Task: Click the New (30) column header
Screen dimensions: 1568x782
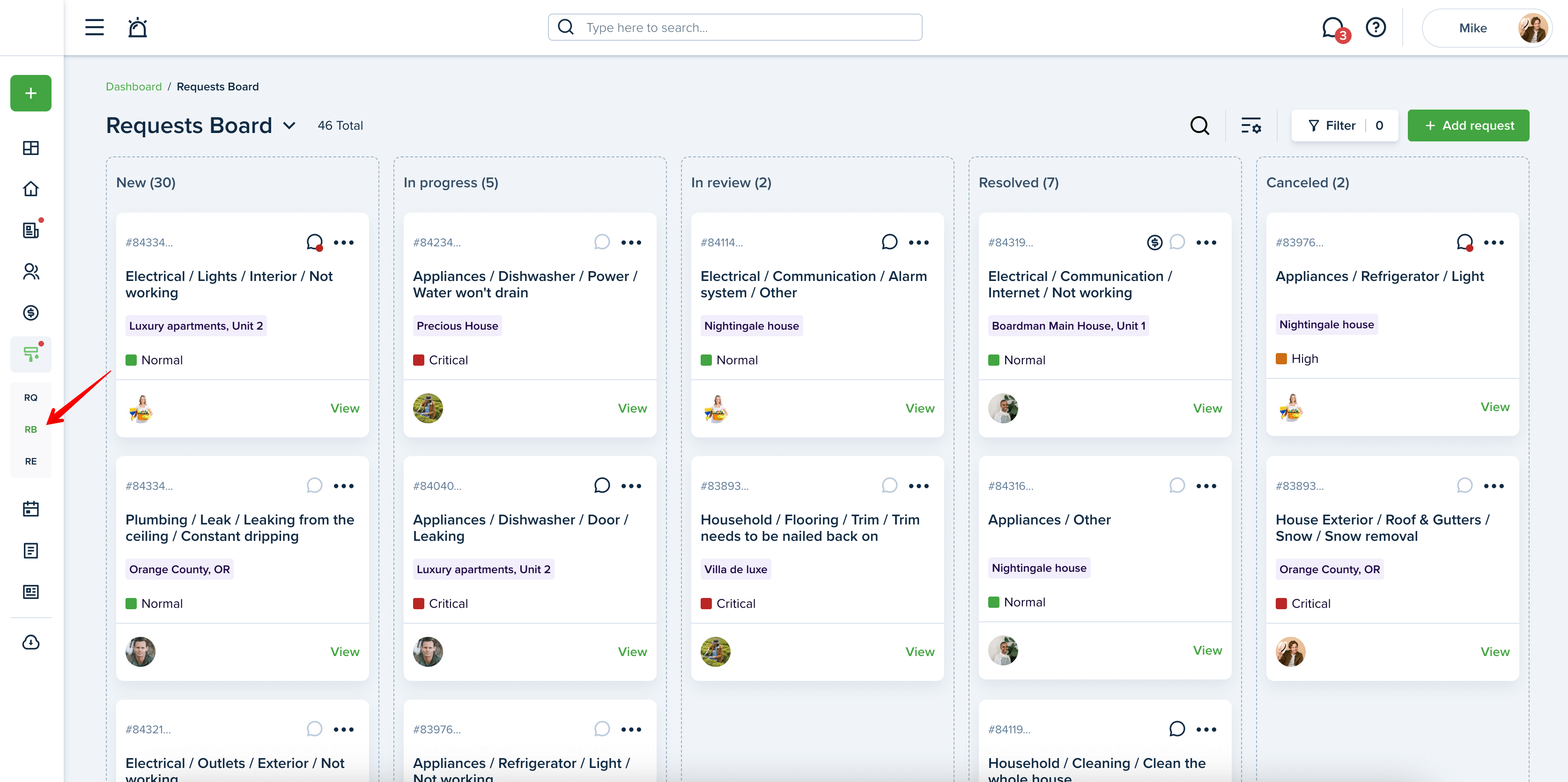Action: (x=146, y=183)
